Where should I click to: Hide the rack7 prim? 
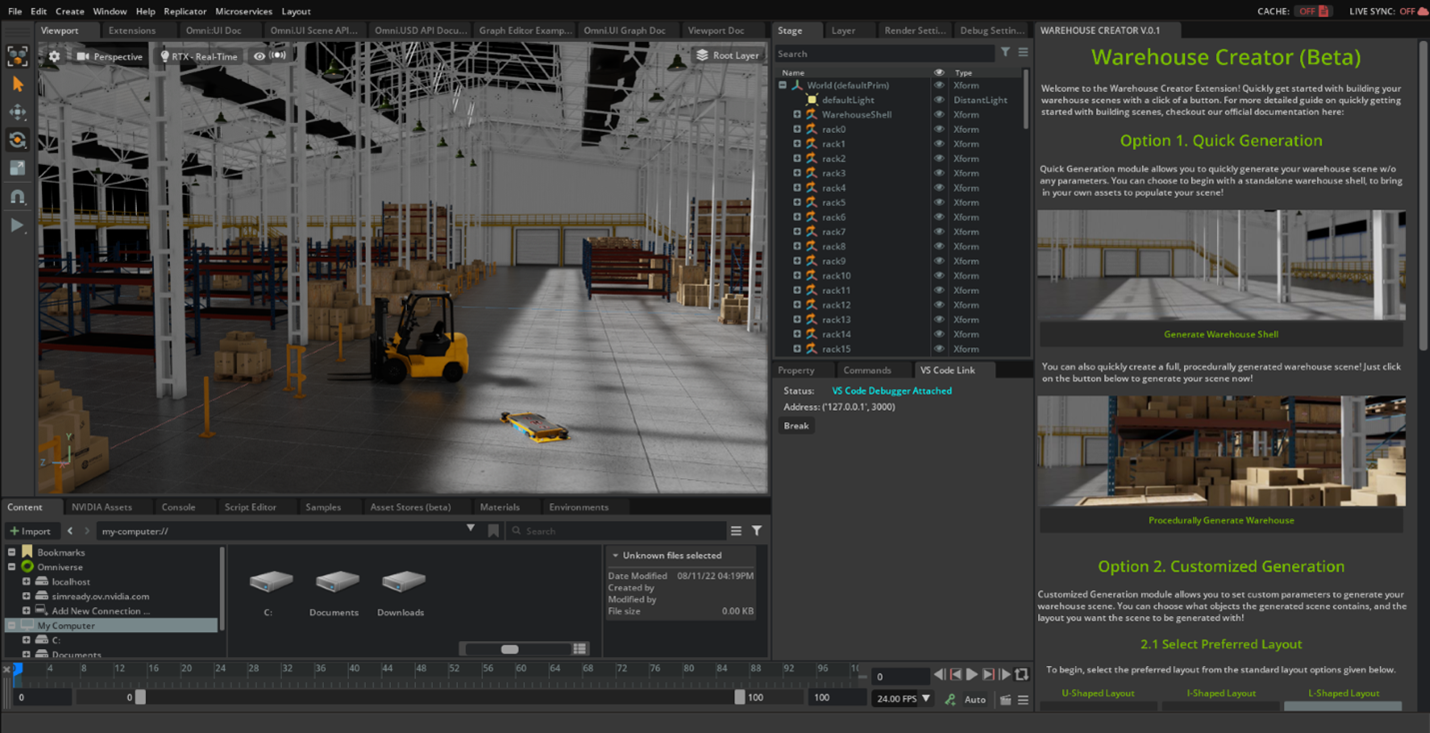pos(939,232)
